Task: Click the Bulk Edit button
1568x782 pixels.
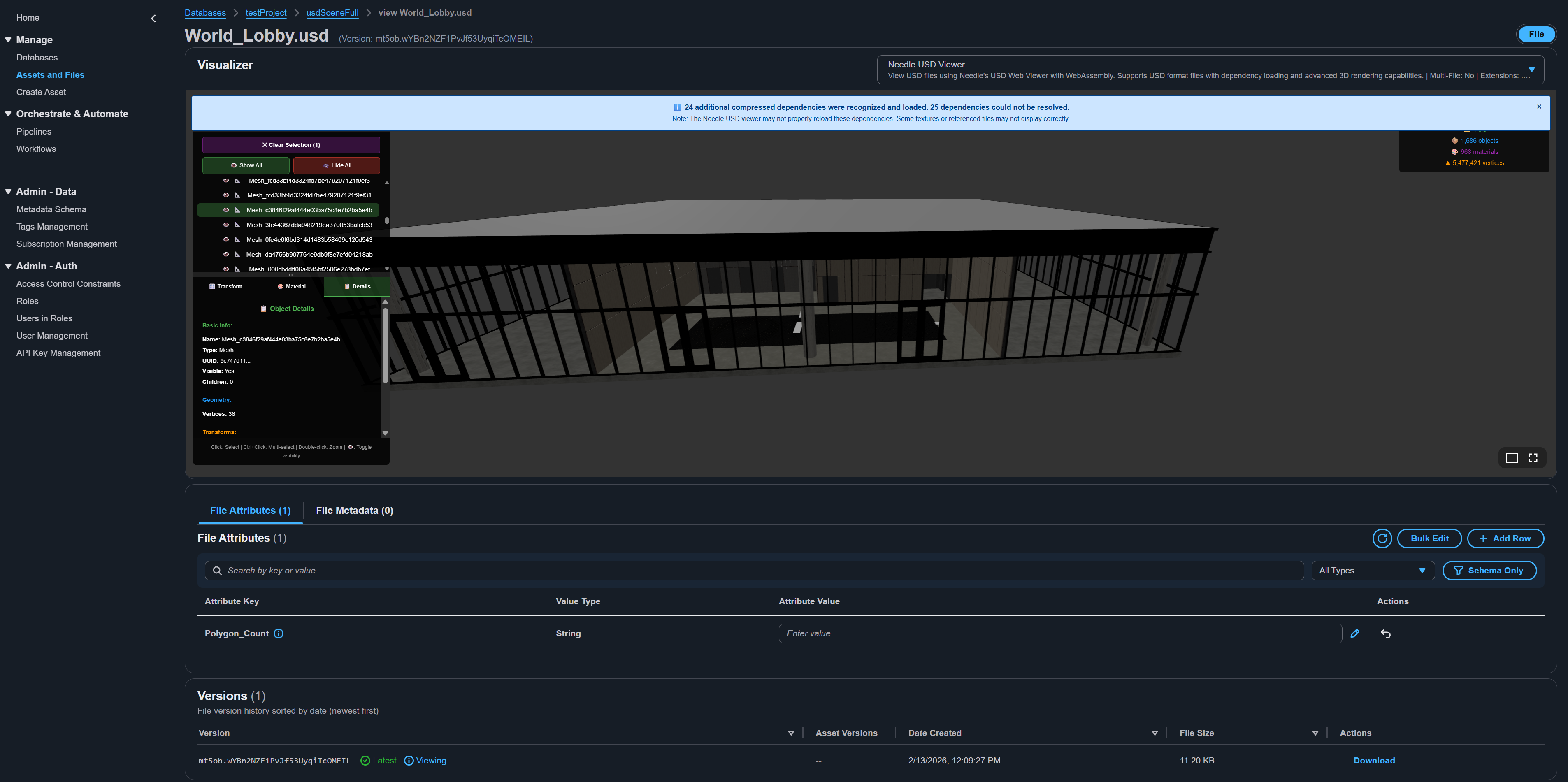Action: 1429,538
